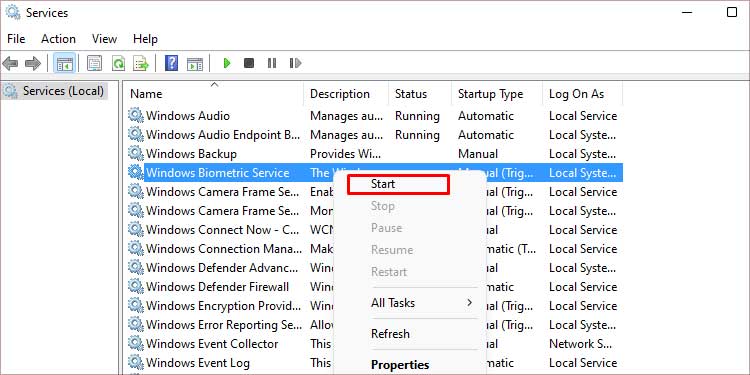Screen dimensions: 750x375
Task: Click Manual startup type of Windows Backup
Action: pos(478,154)
